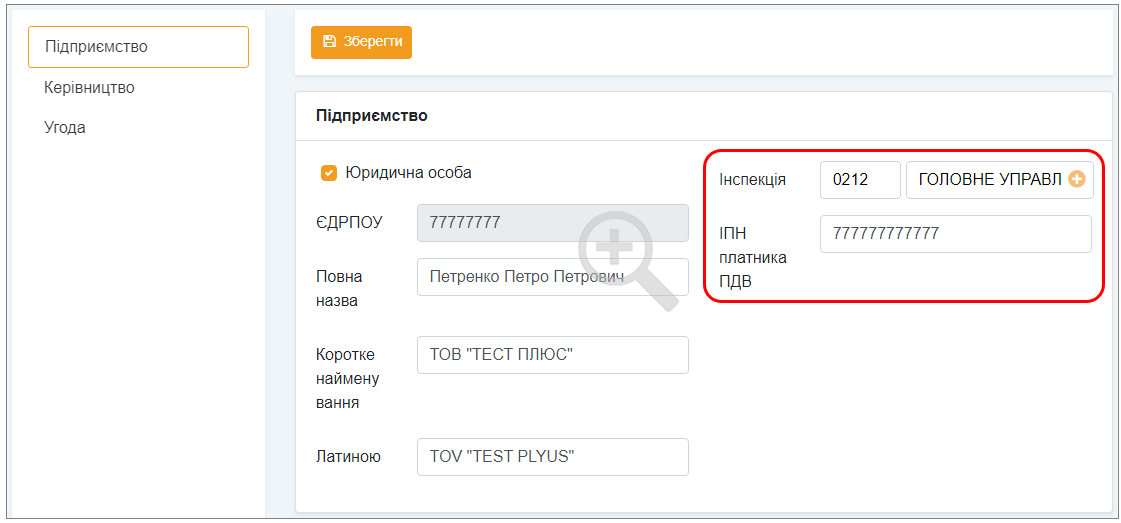Open the Угода sidebar section
Viewport: 1121px width, 523px height.
65,128
